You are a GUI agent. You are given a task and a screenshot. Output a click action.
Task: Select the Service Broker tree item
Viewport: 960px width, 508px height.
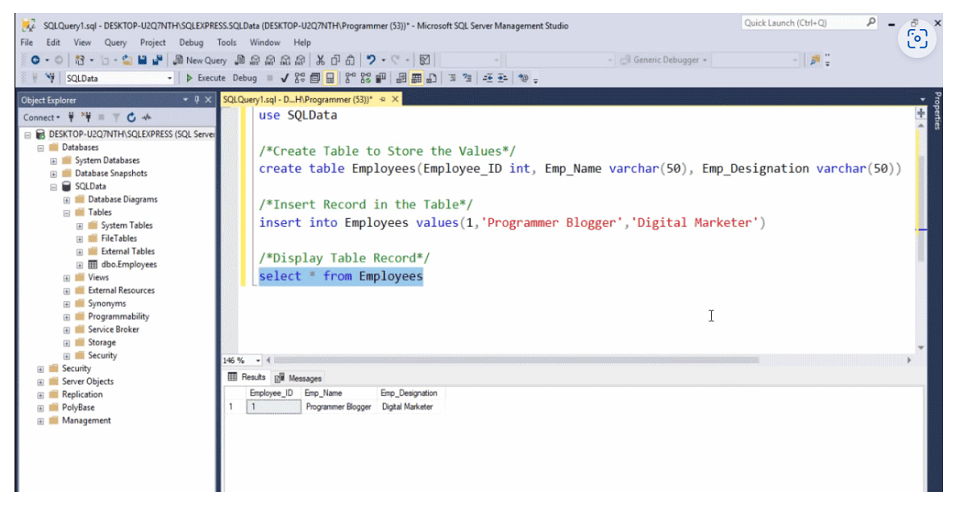pos(113,330)
